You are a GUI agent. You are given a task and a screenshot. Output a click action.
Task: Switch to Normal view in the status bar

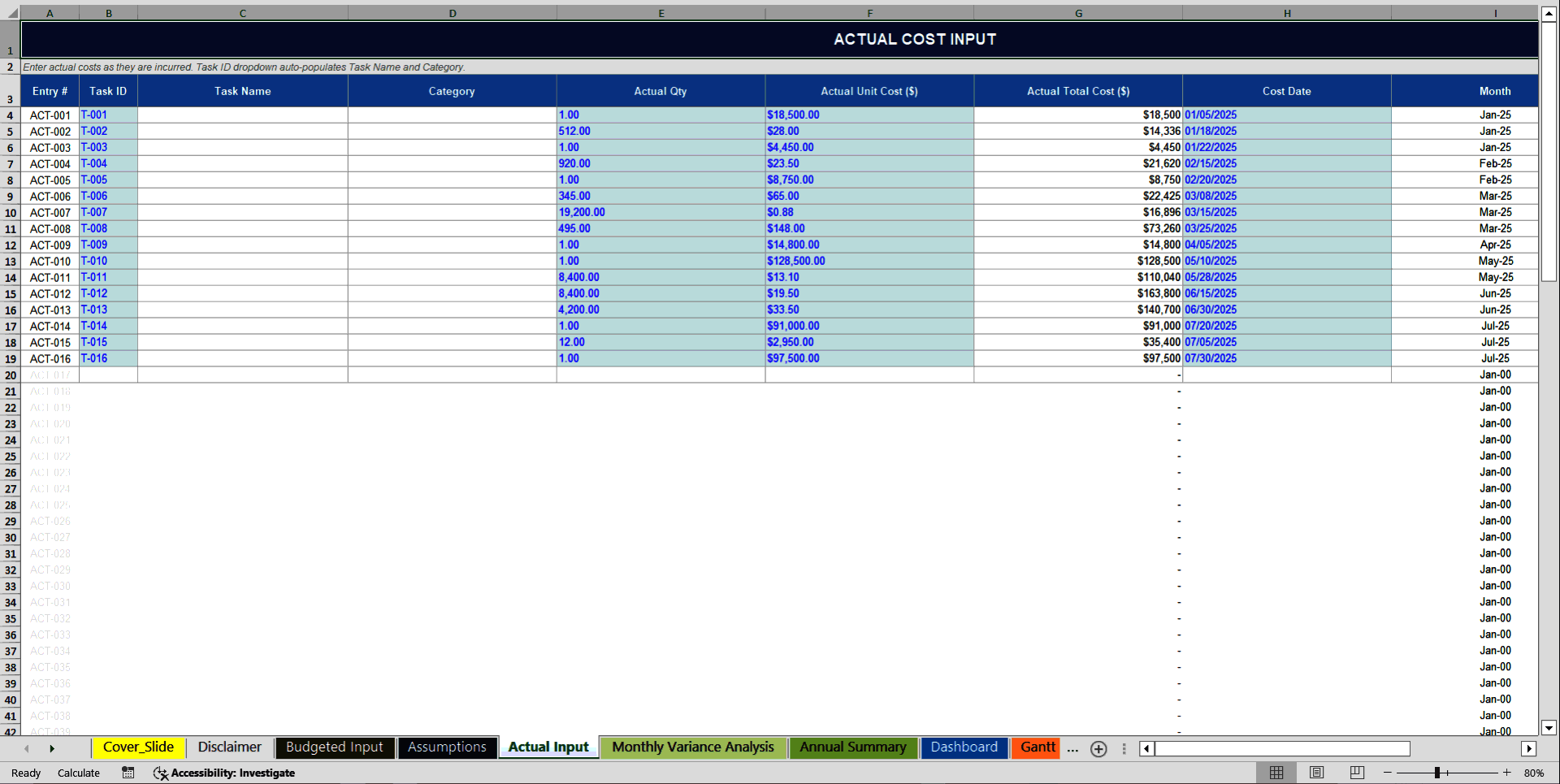coord(1276,773)
